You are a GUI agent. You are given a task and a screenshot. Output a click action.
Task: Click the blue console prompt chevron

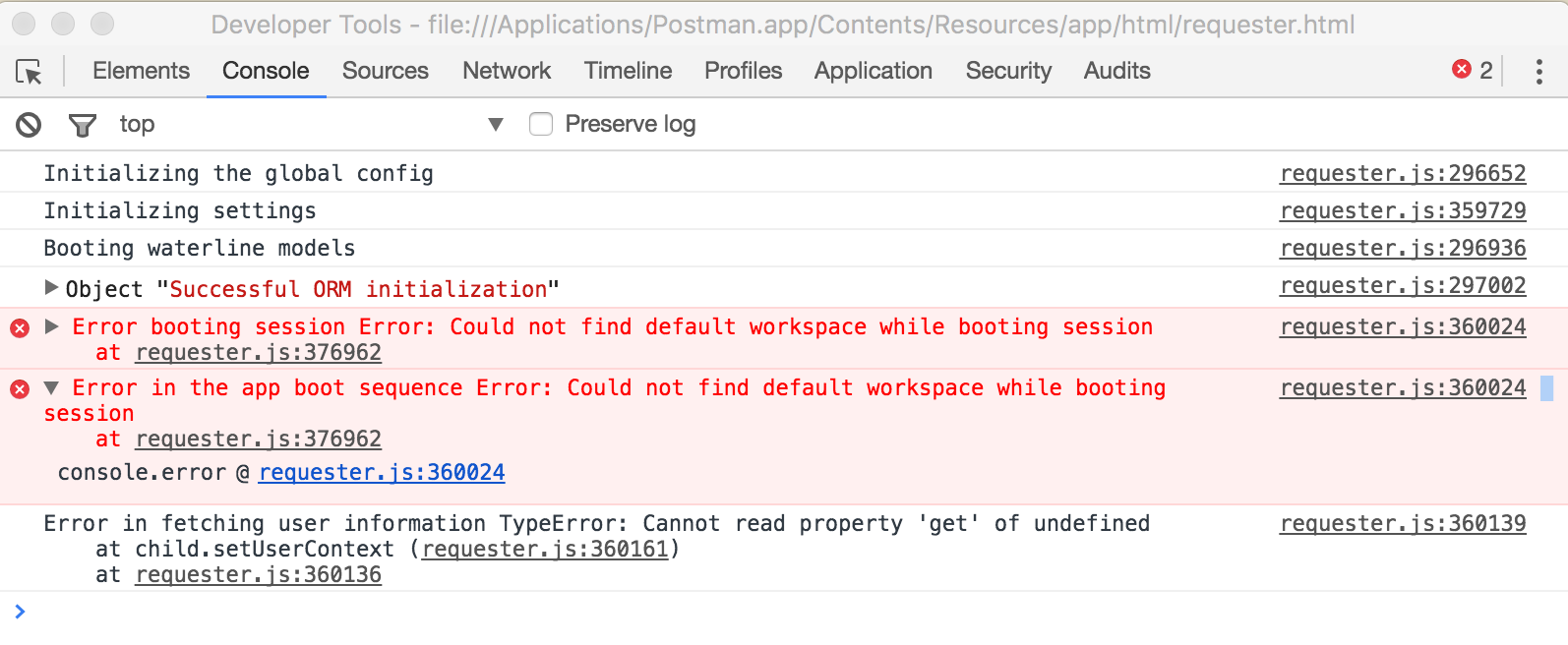tap(22, 611)
